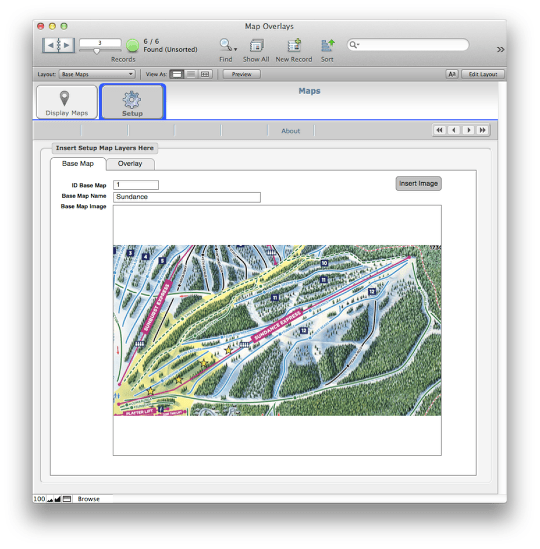Minimize the Map Overlays window

(52, 26)
